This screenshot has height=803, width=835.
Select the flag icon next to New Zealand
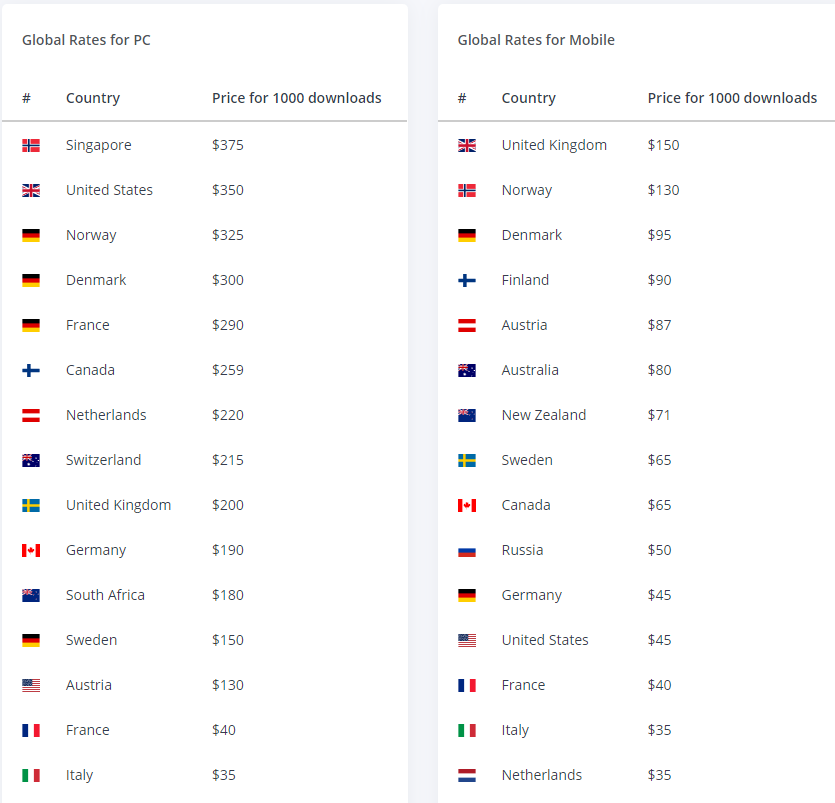(467, 415)
